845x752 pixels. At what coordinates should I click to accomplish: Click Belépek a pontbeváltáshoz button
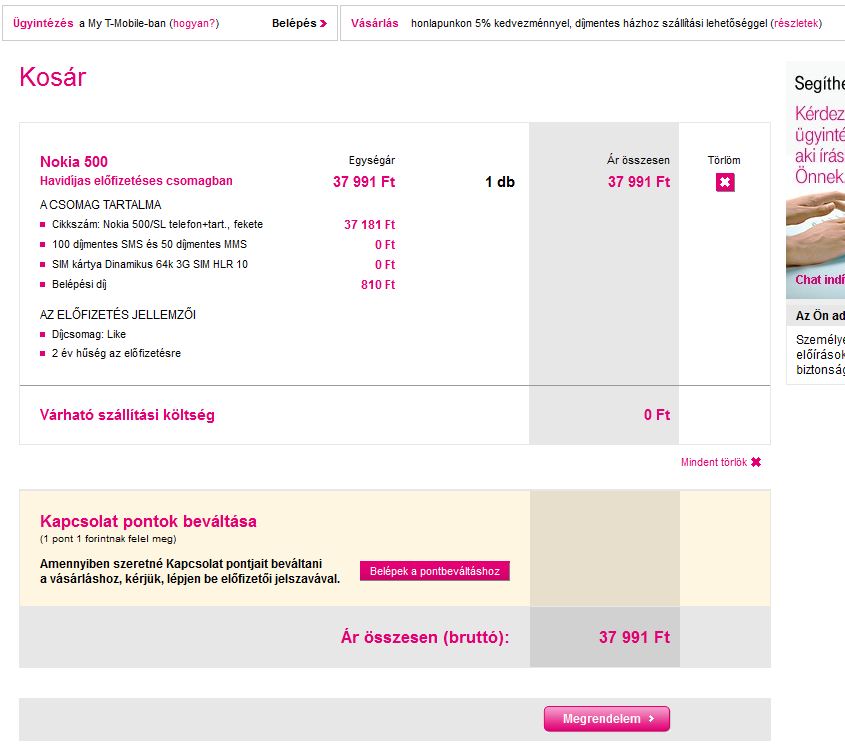click(x=434, y=571)
